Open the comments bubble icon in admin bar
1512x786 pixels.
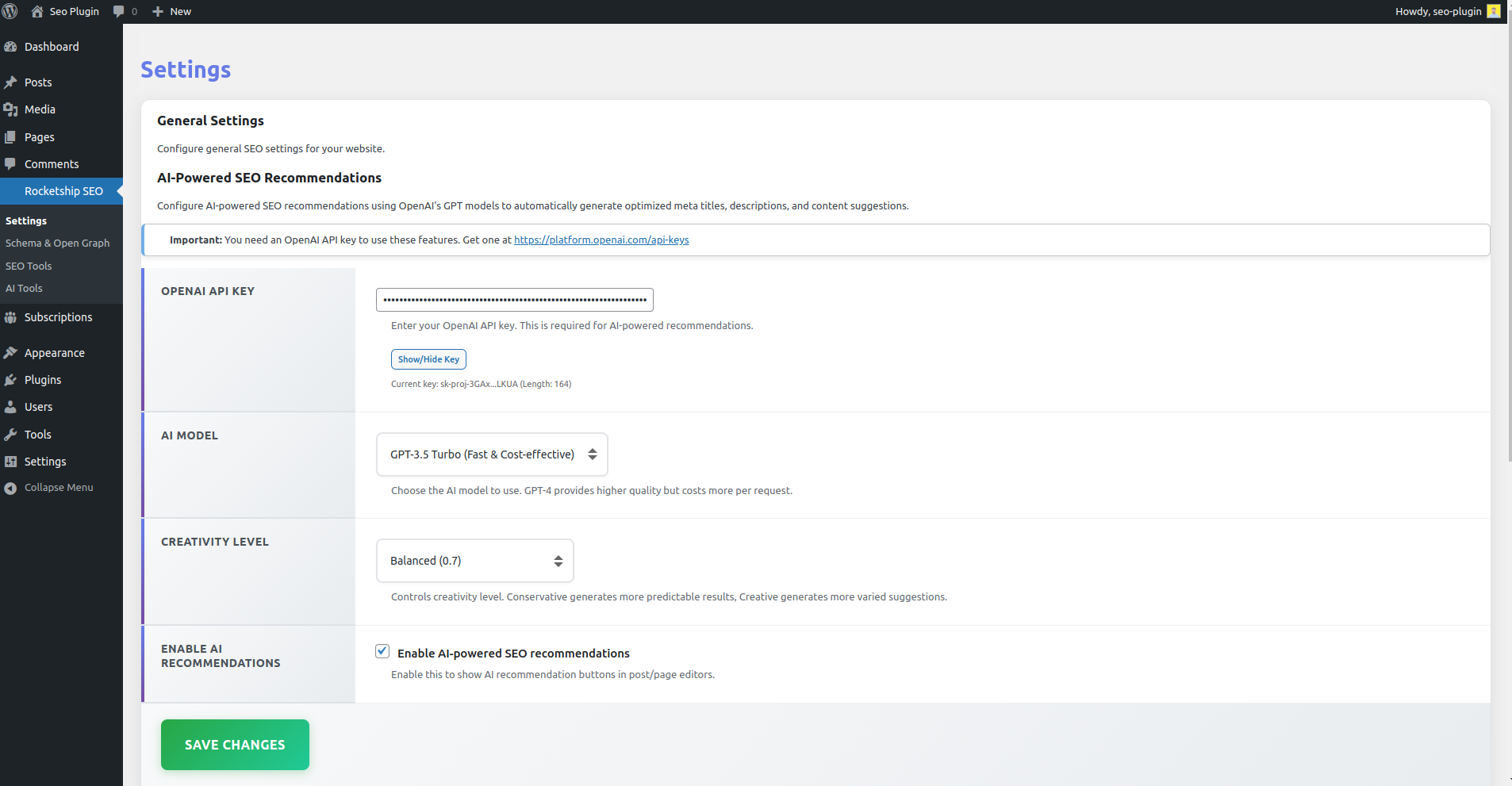119,11
